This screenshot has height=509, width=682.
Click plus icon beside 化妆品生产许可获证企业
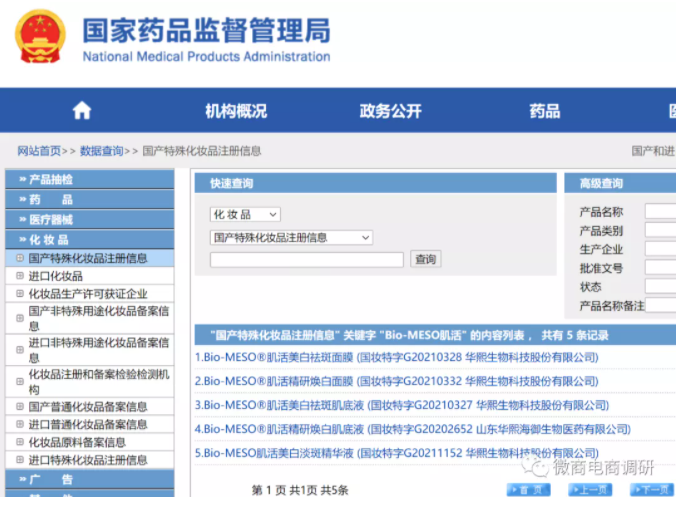point(19,294)
